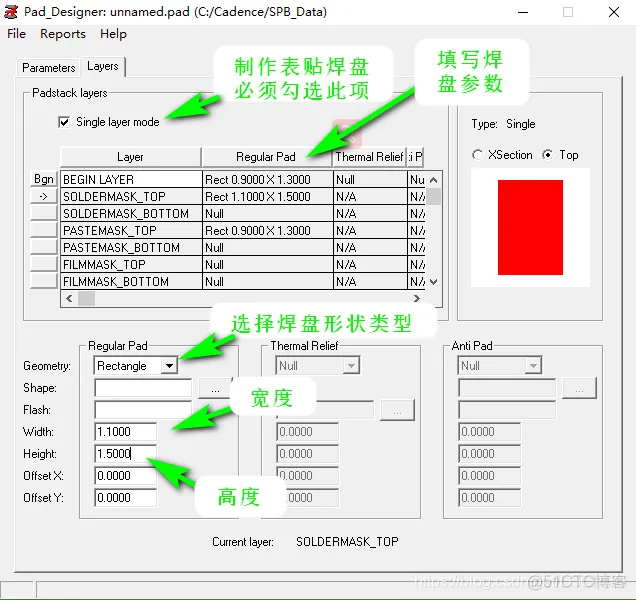The image size is (636, 600).
Task: Click the Regular Pad Offset X field
Action: tap(126, 475)
